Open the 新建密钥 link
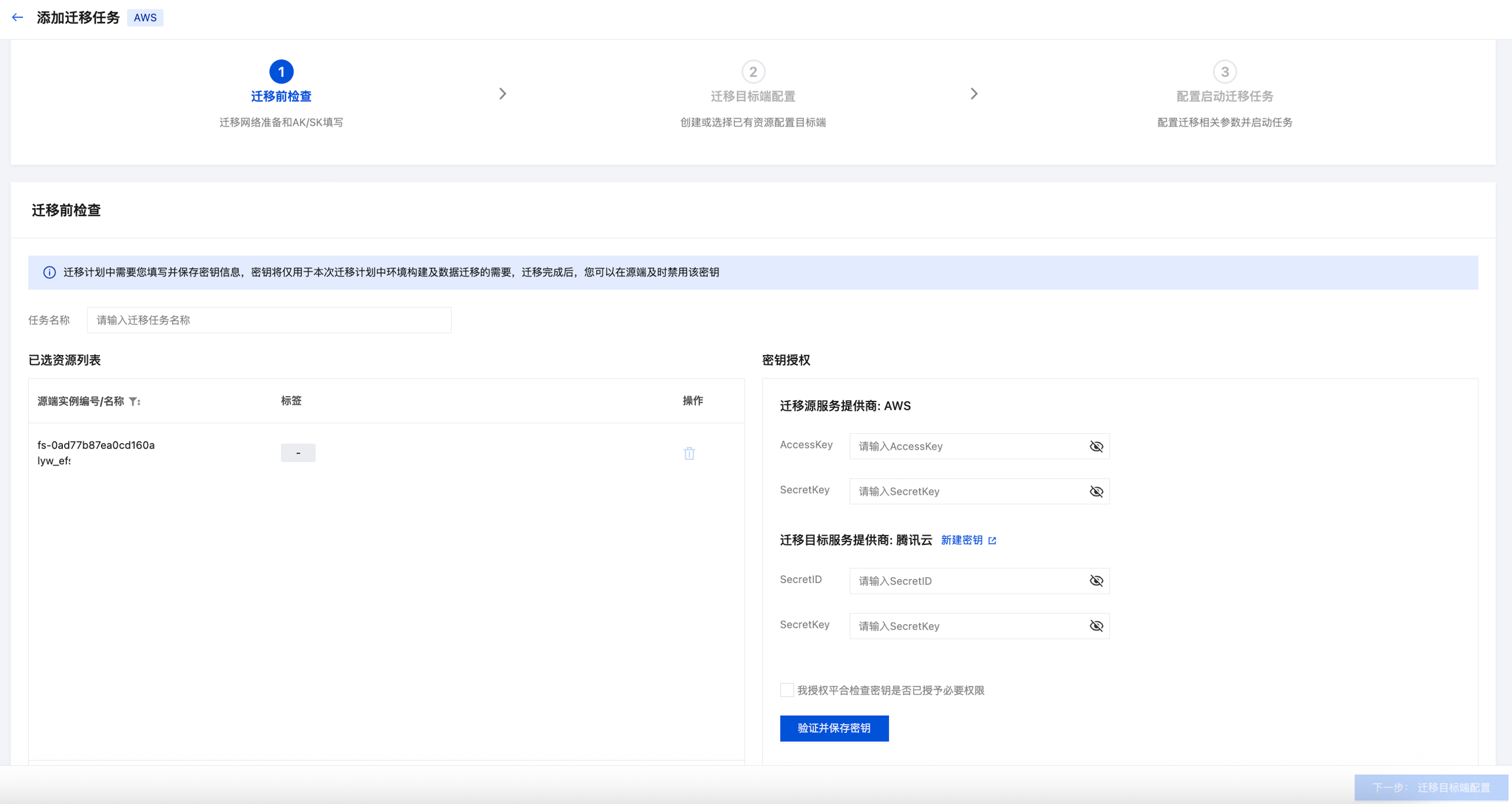1512x804 pixels. pos(961,540)
